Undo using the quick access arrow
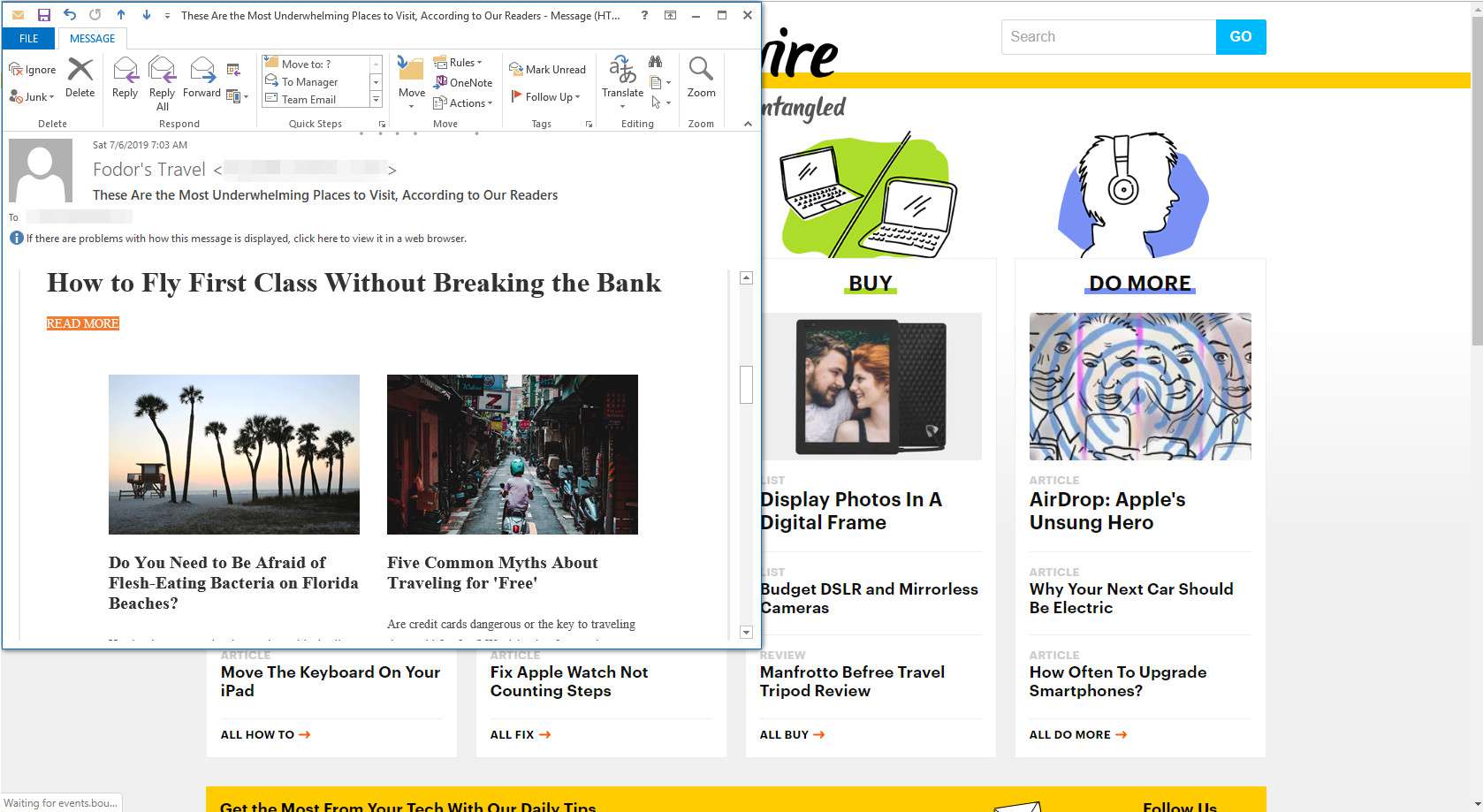Viewport: 1483px width, 812px height. 70,15
